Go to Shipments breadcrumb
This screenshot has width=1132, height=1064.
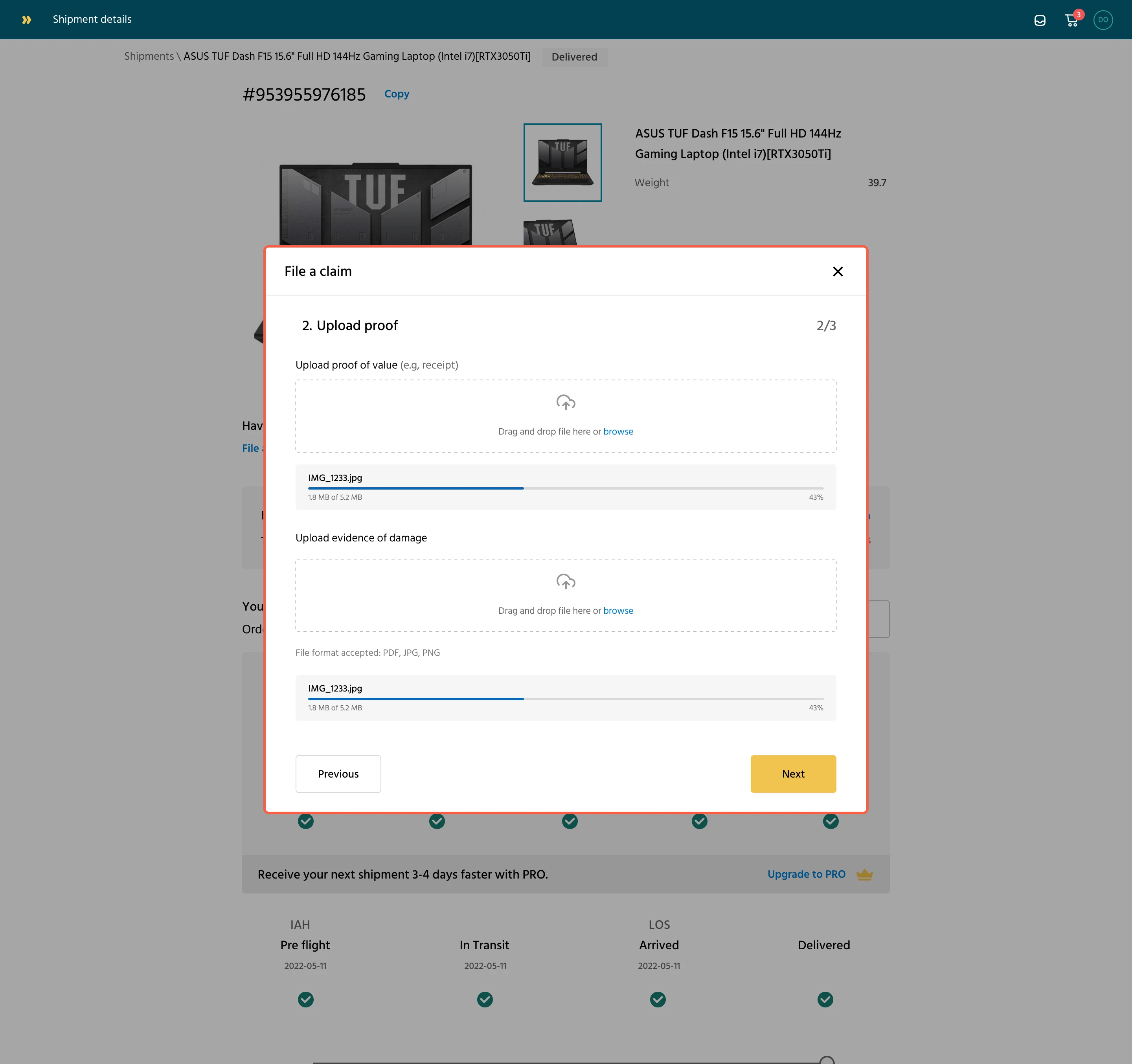pyautogui.click(x=149, y=56)
